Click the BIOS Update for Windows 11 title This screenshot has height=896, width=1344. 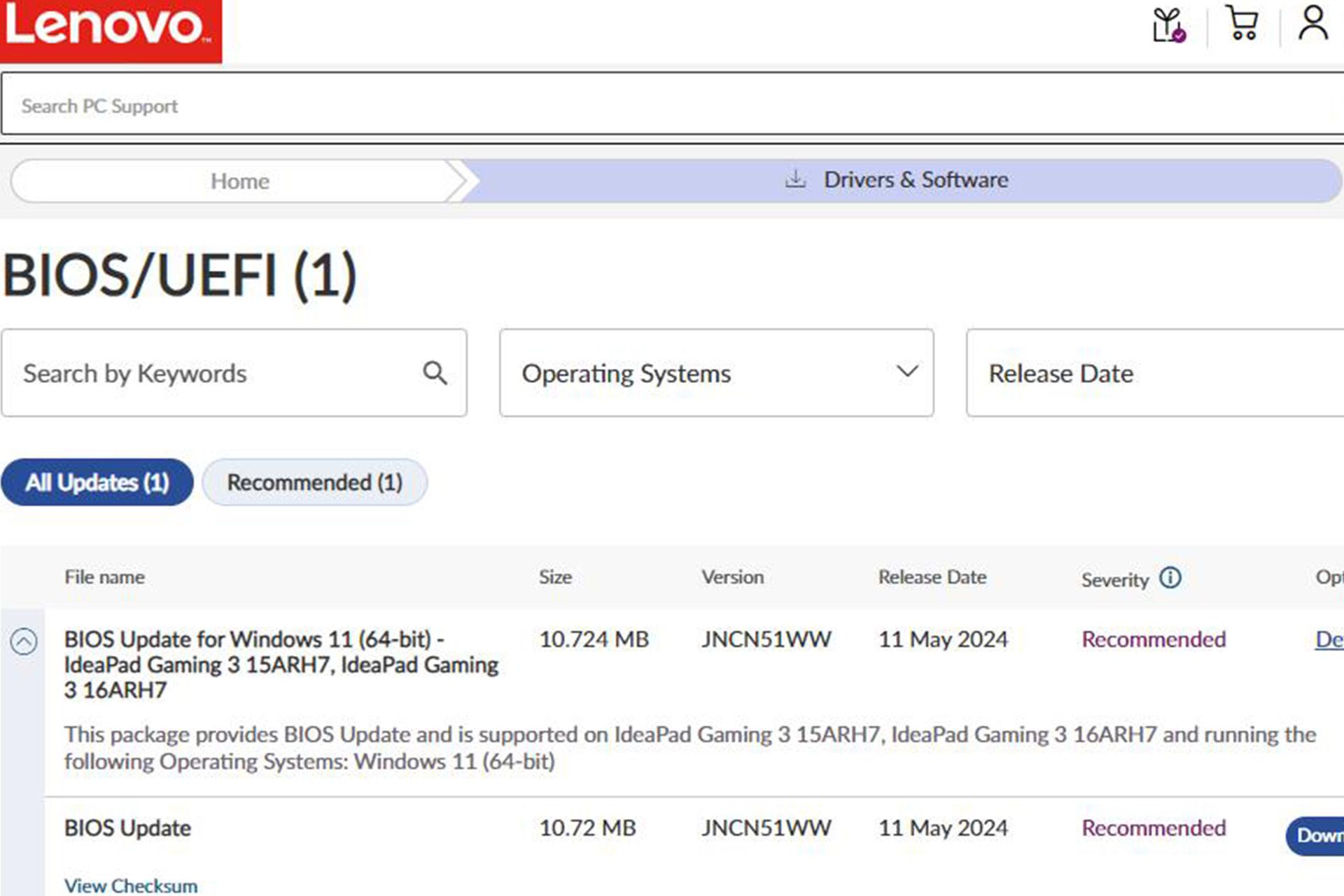280,664
